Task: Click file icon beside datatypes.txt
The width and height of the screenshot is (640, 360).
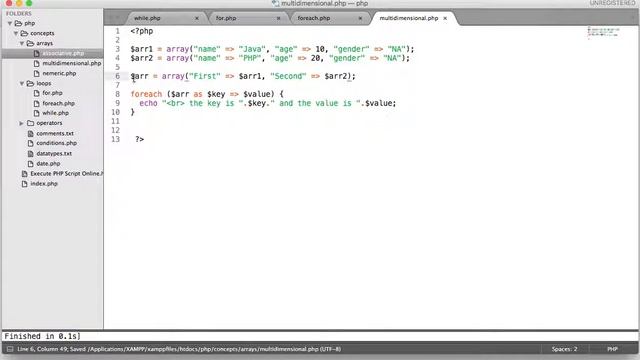Action: point(31,153)
